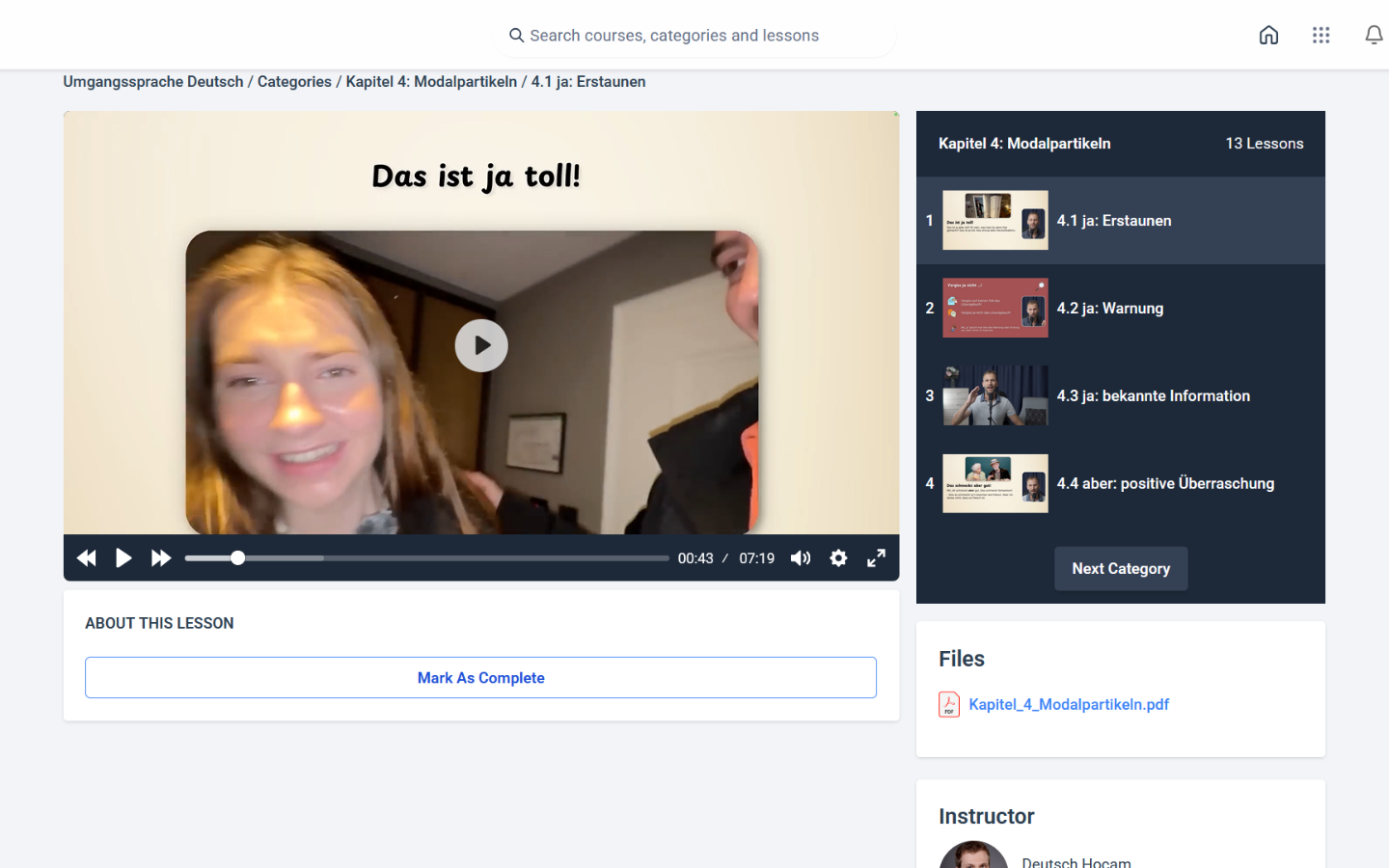Search courses, categories and lessons field
1389x868 pixels.
(694, 36)
